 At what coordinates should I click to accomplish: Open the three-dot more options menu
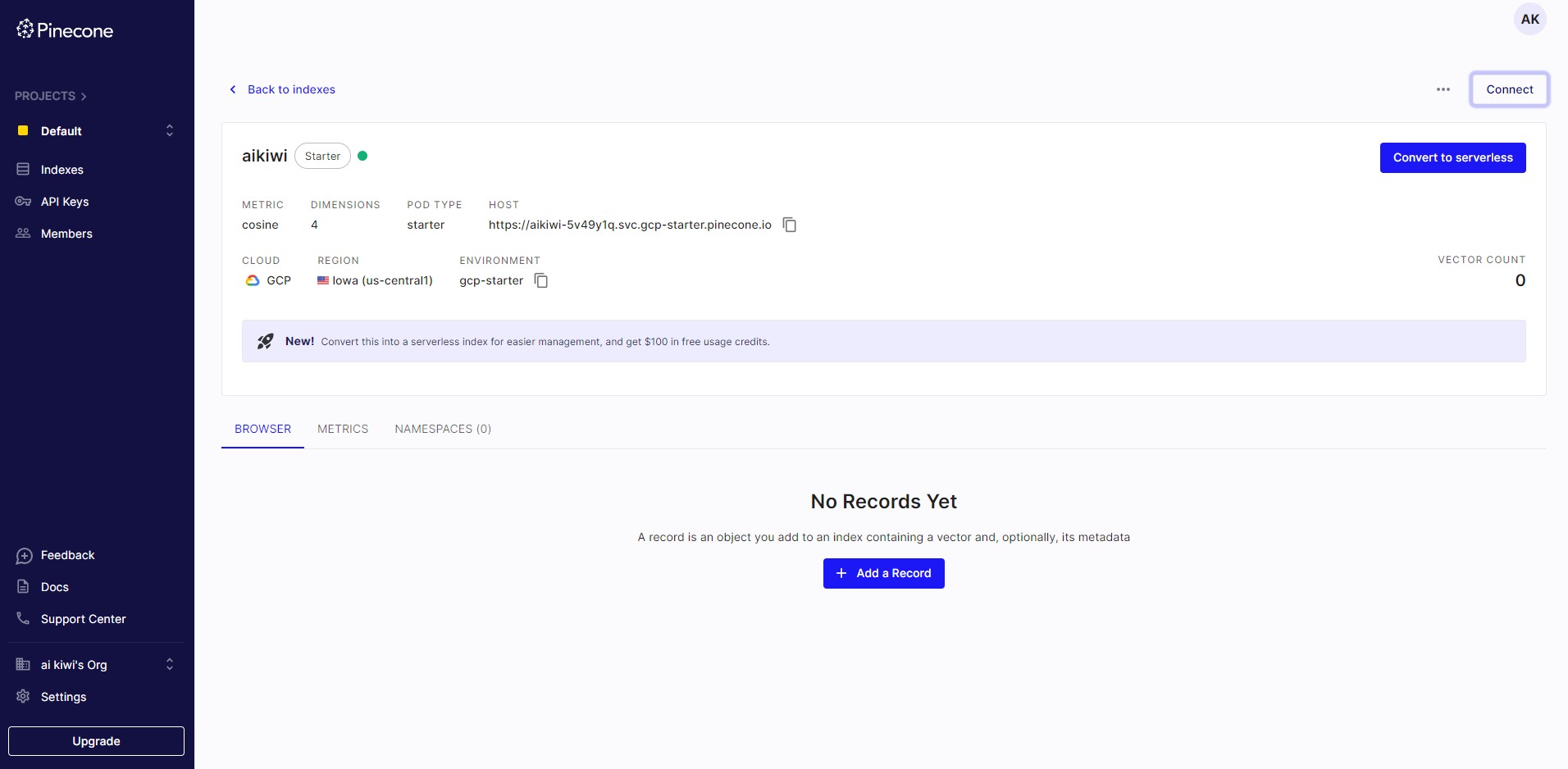point(1443,89)
